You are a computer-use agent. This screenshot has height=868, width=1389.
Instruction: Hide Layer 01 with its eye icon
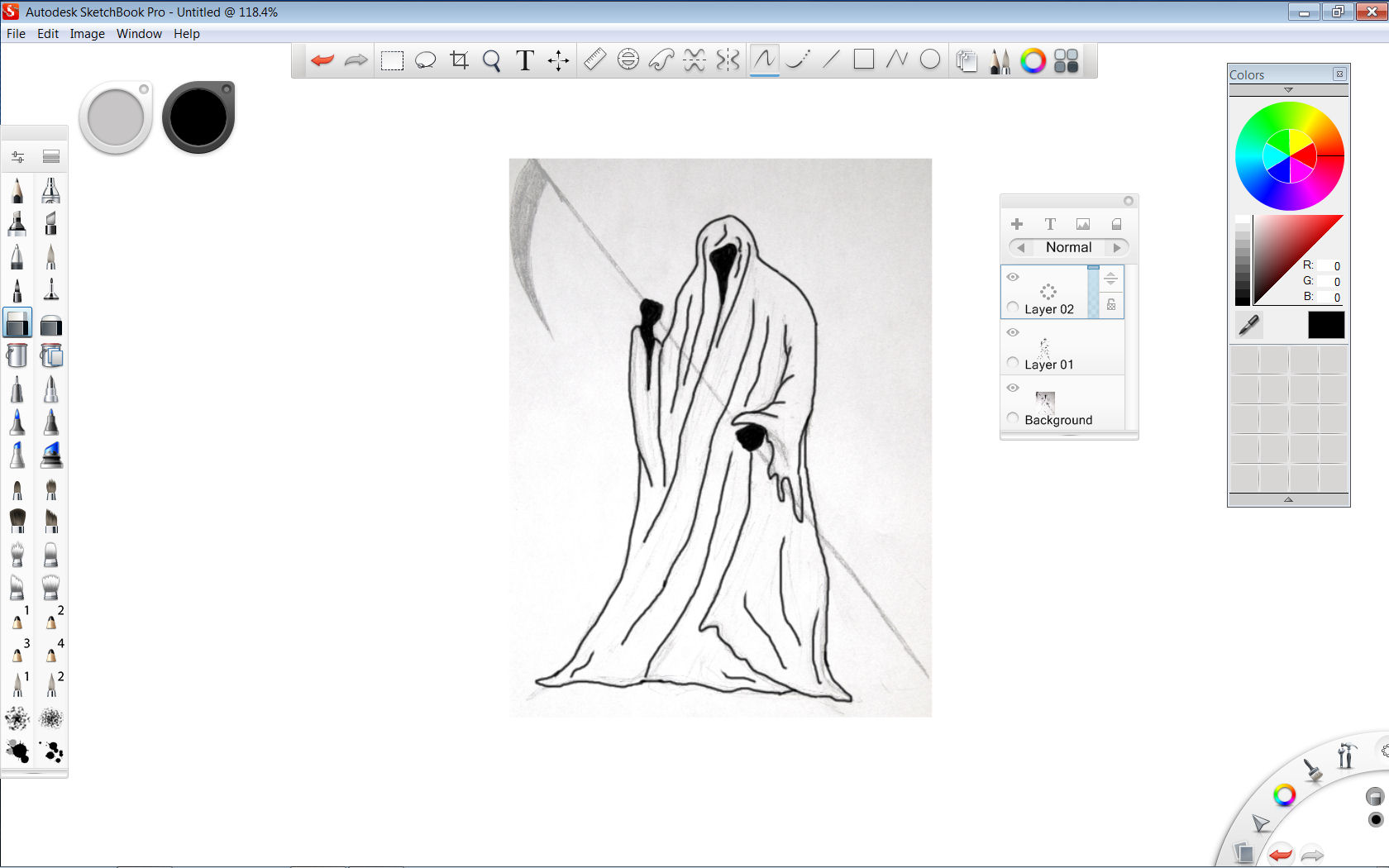pyautogui.click(x=1013, y=332)
